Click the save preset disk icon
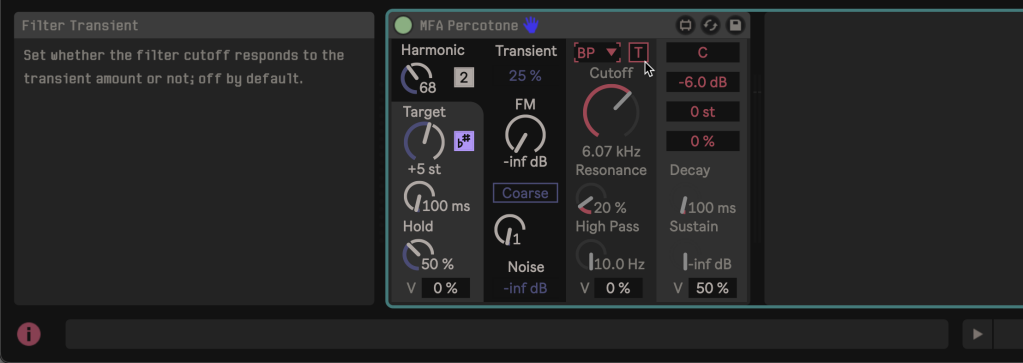Viewport: 1023px width, 363px height. (735, 25)
